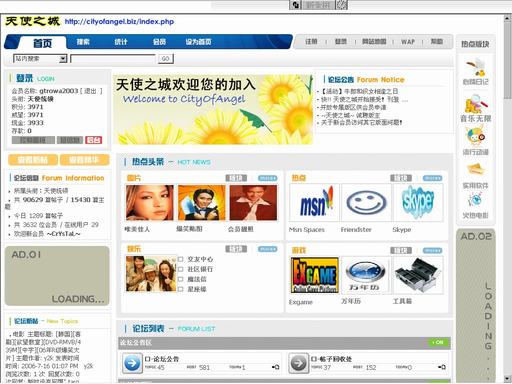The height and width of the screenshot is (384, 512).
Task: Open the 娱乐 section group photo thumbnail
Action: [151, 274]
